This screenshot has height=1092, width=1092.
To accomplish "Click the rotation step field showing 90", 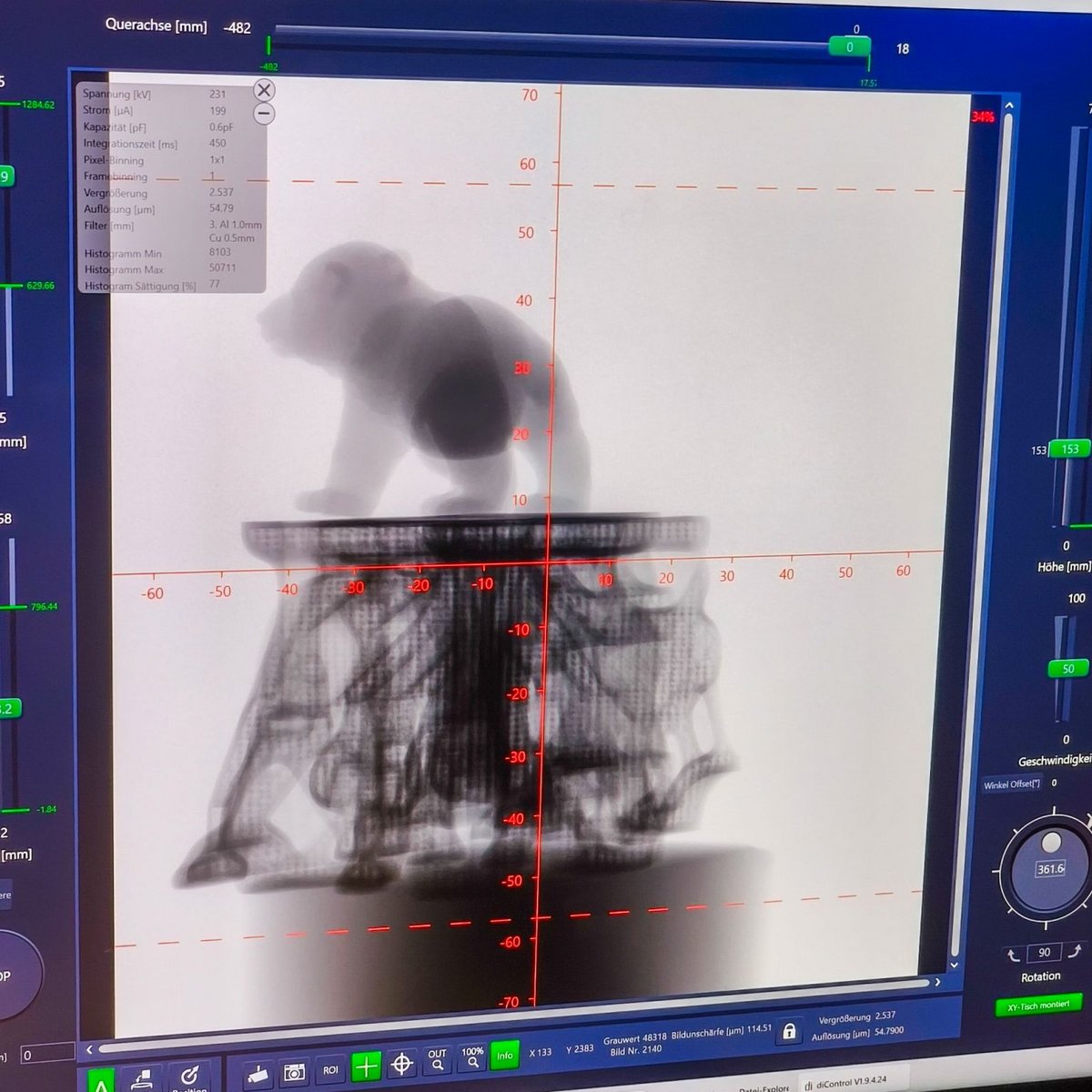I will pyautogui.click(x=1044, y=953).
